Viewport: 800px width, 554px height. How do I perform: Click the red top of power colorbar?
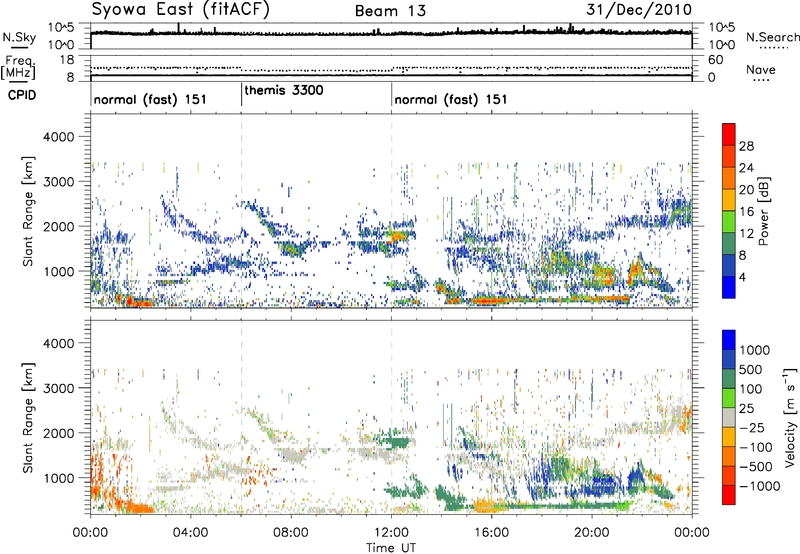[729, 134]
